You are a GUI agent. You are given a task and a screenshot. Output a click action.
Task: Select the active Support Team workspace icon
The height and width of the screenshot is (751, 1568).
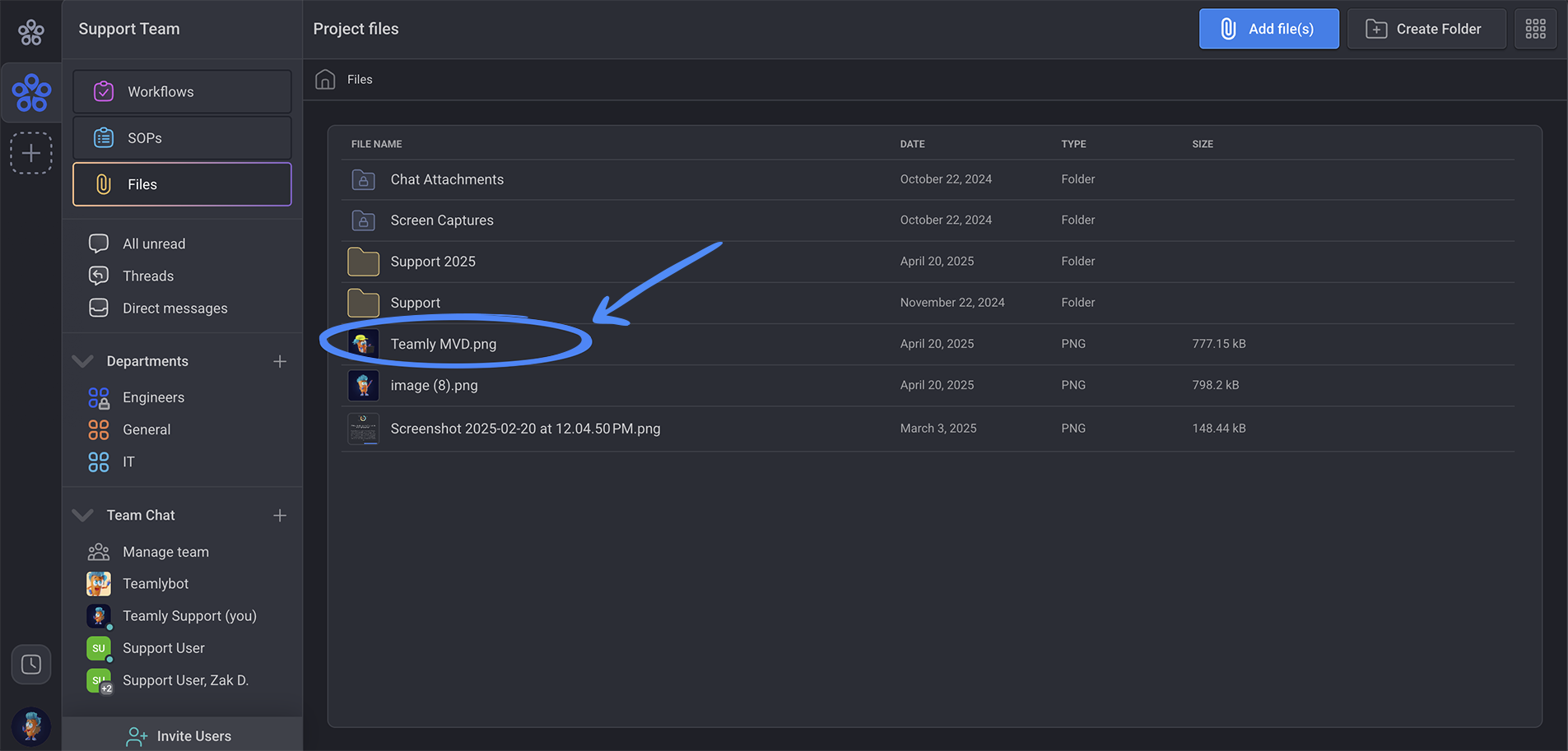click(31, 92)
